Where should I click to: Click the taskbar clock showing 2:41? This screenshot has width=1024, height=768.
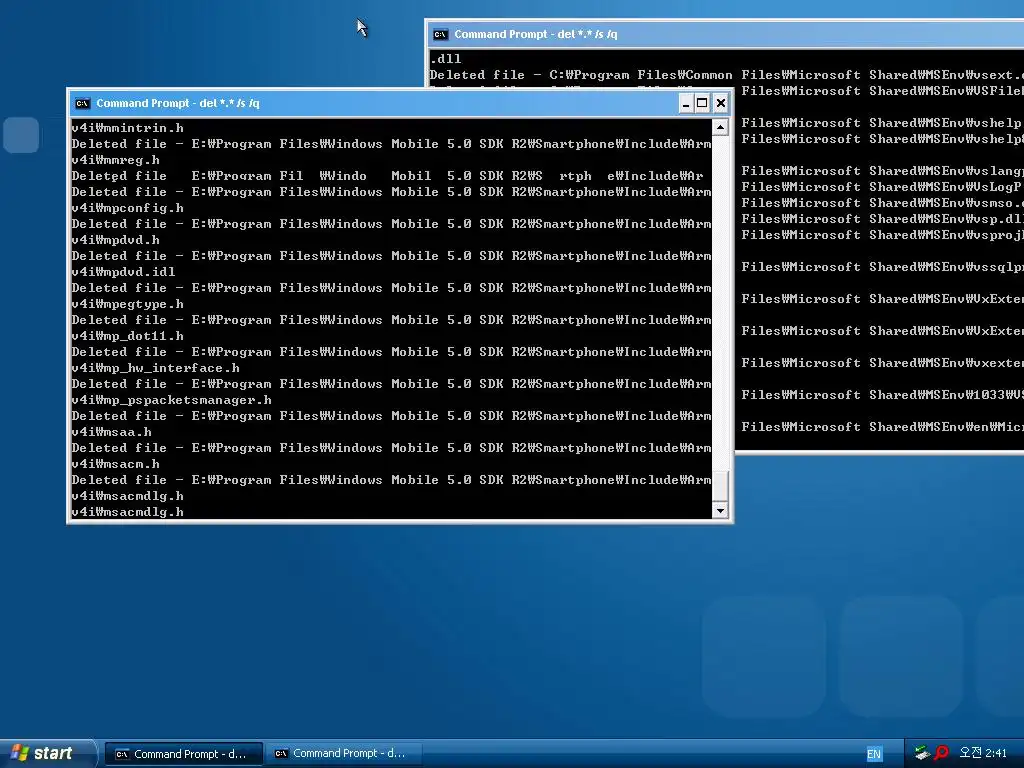click(983, 753)
